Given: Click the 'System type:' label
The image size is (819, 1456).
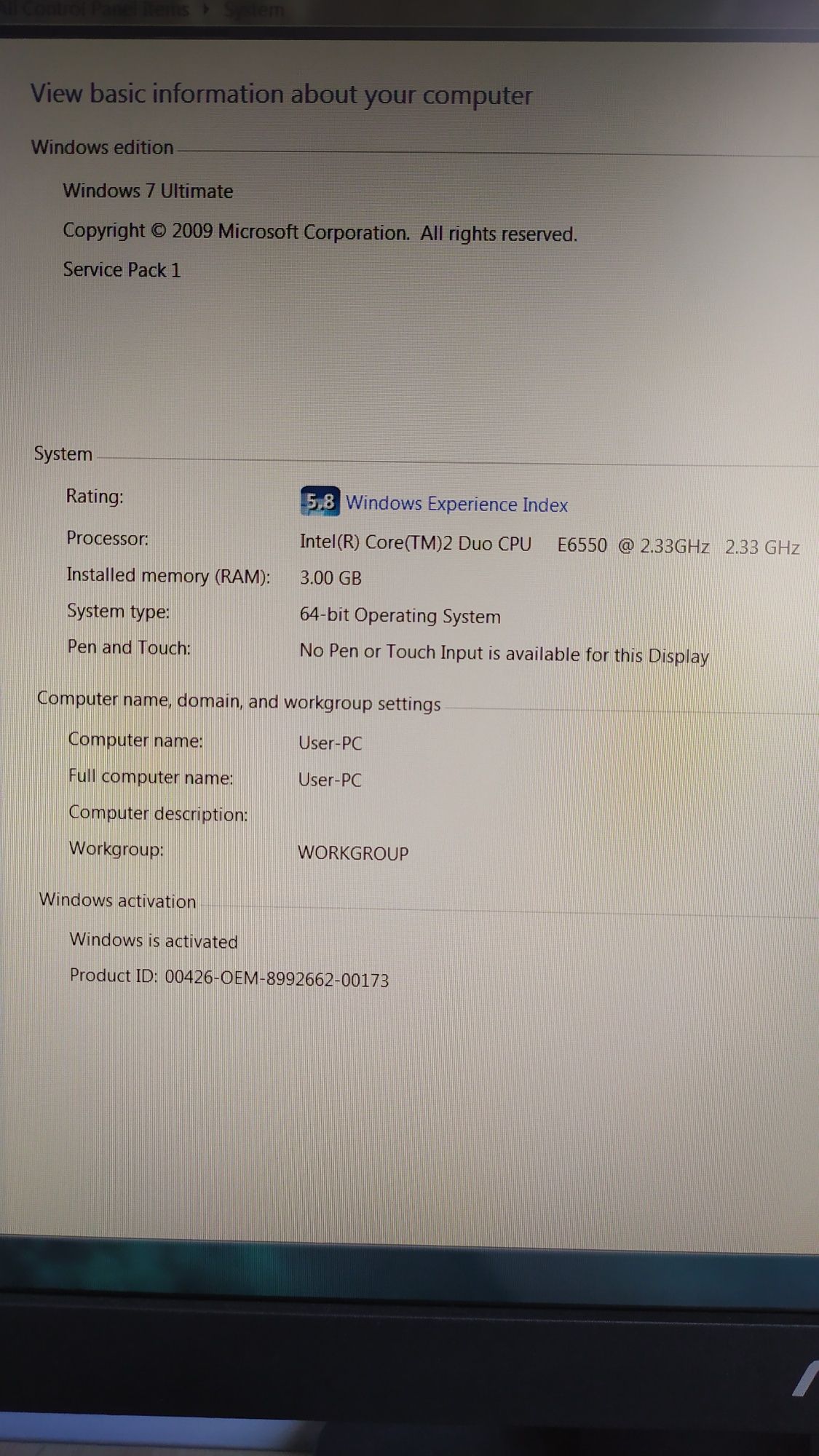Looking at the screenshot, I should point(118,612).
